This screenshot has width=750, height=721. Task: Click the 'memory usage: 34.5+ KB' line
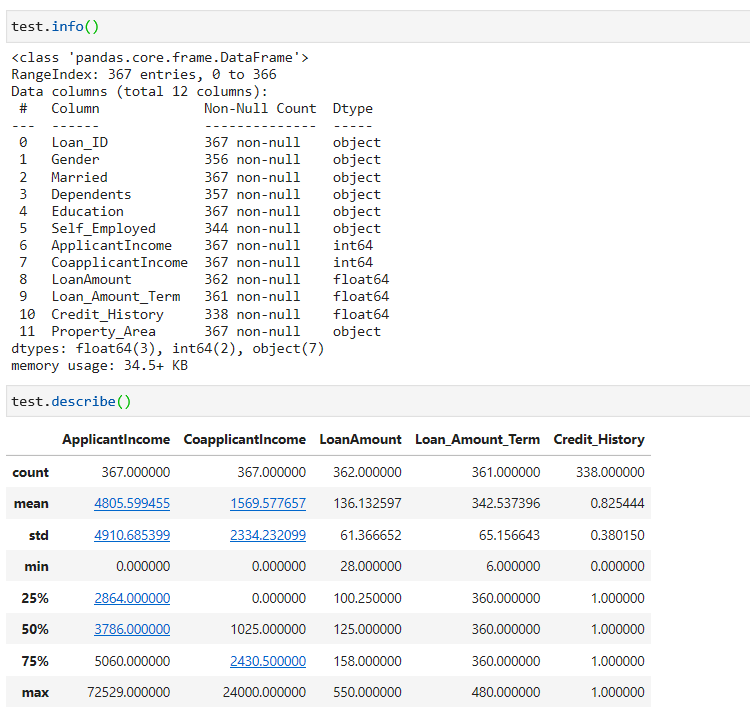99,366
